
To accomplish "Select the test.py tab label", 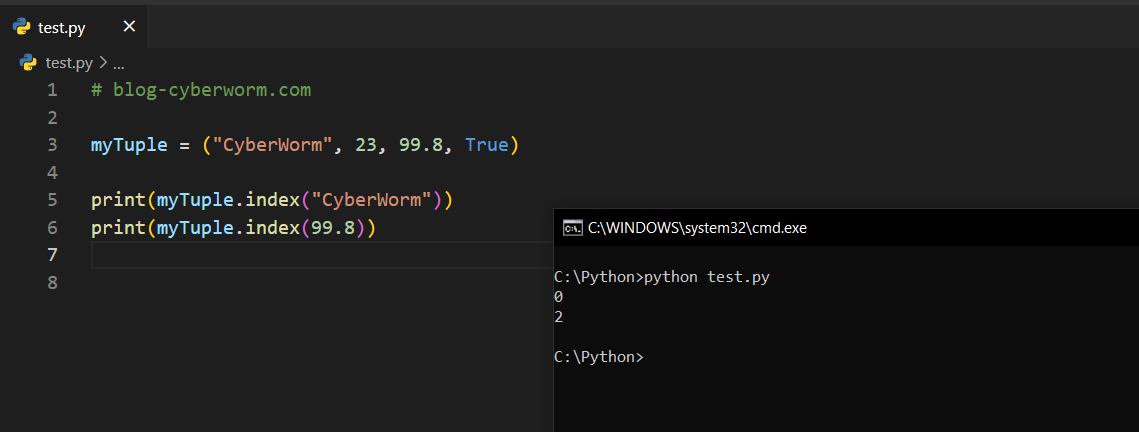I will [62, 27].
